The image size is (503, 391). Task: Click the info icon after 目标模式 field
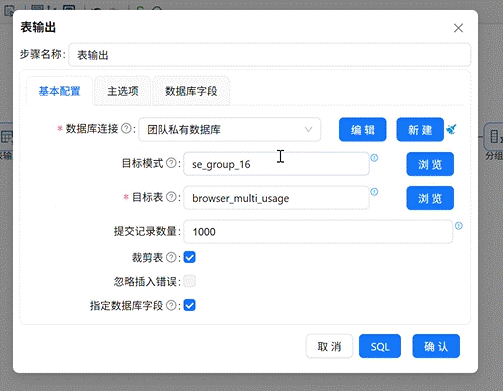[374, 158]
